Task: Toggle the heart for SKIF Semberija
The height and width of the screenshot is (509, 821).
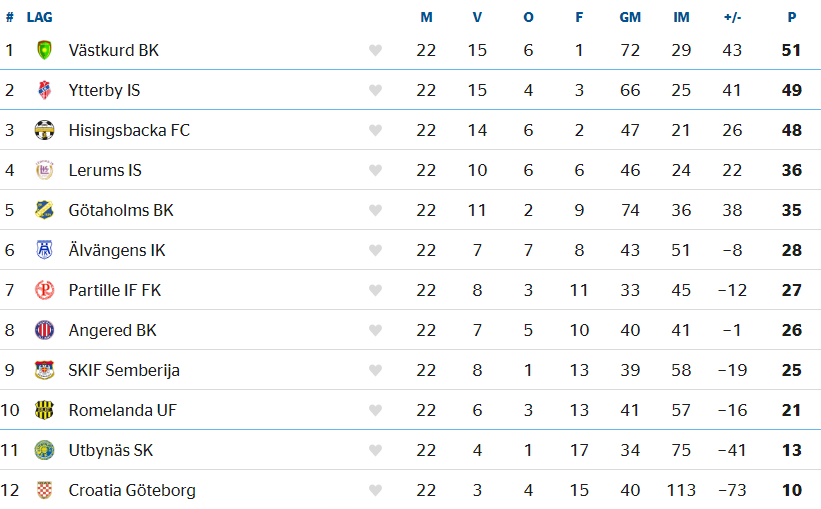Action: 375,370
